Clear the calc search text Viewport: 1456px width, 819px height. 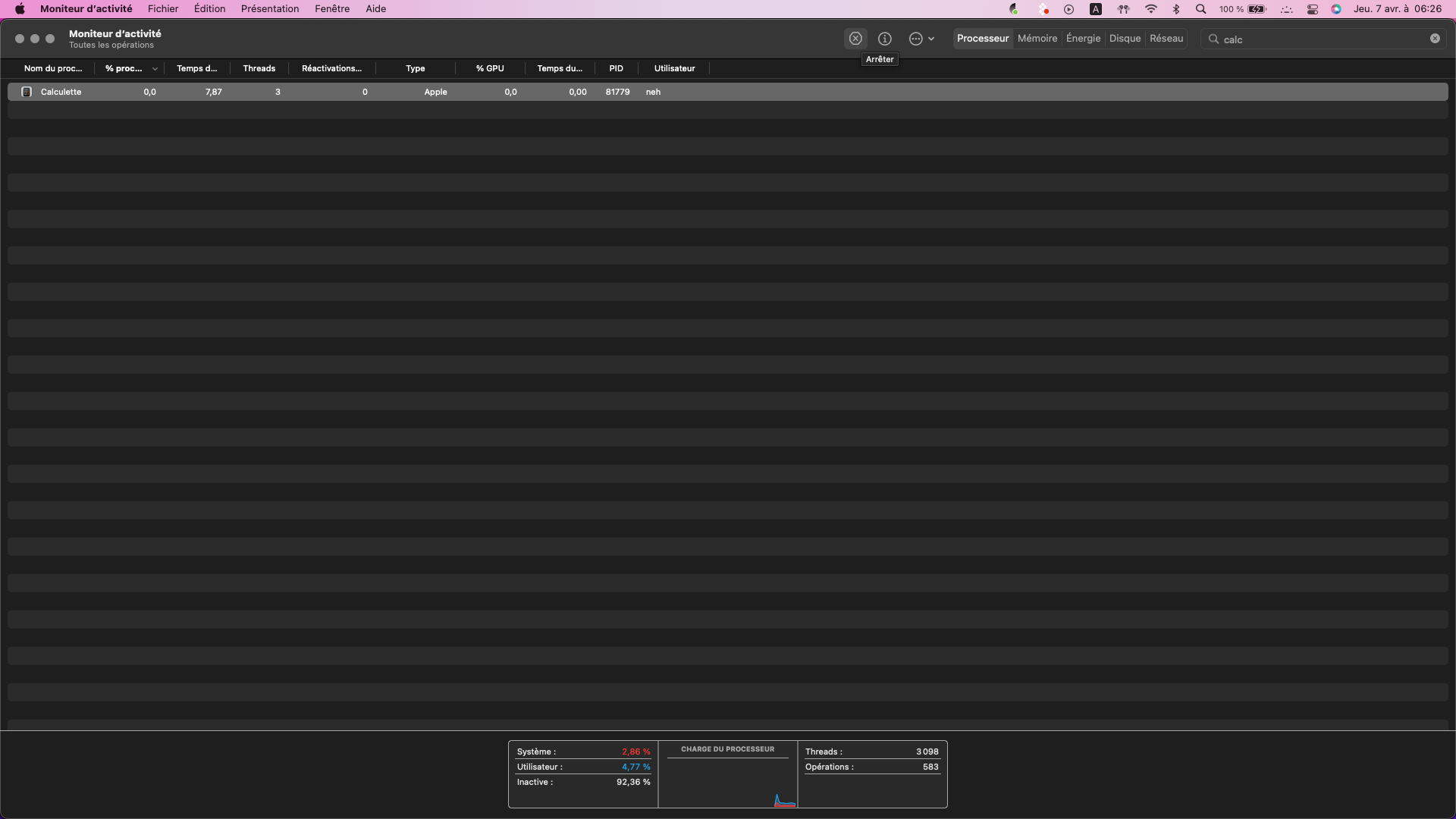point(1435,38)
